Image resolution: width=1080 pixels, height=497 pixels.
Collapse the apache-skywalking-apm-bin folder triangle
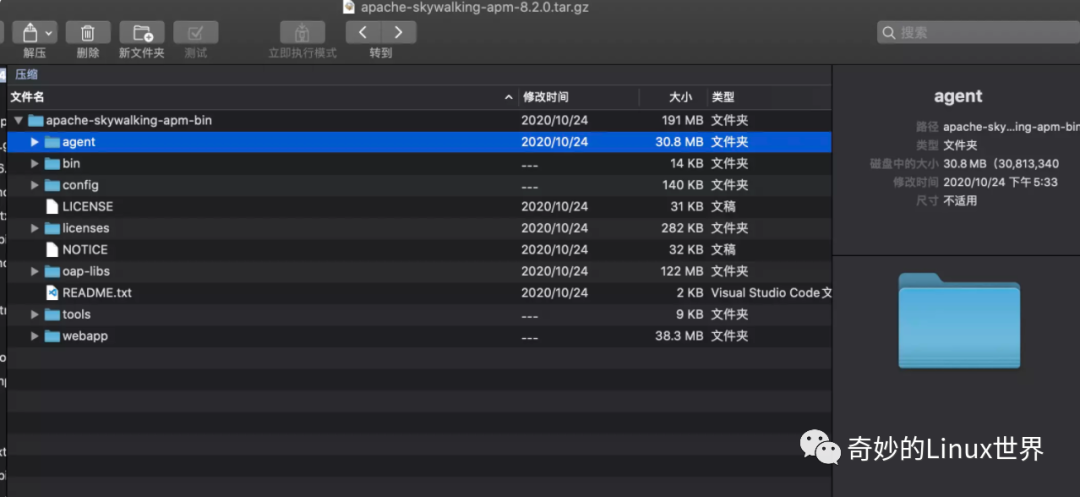coord(18,120)
